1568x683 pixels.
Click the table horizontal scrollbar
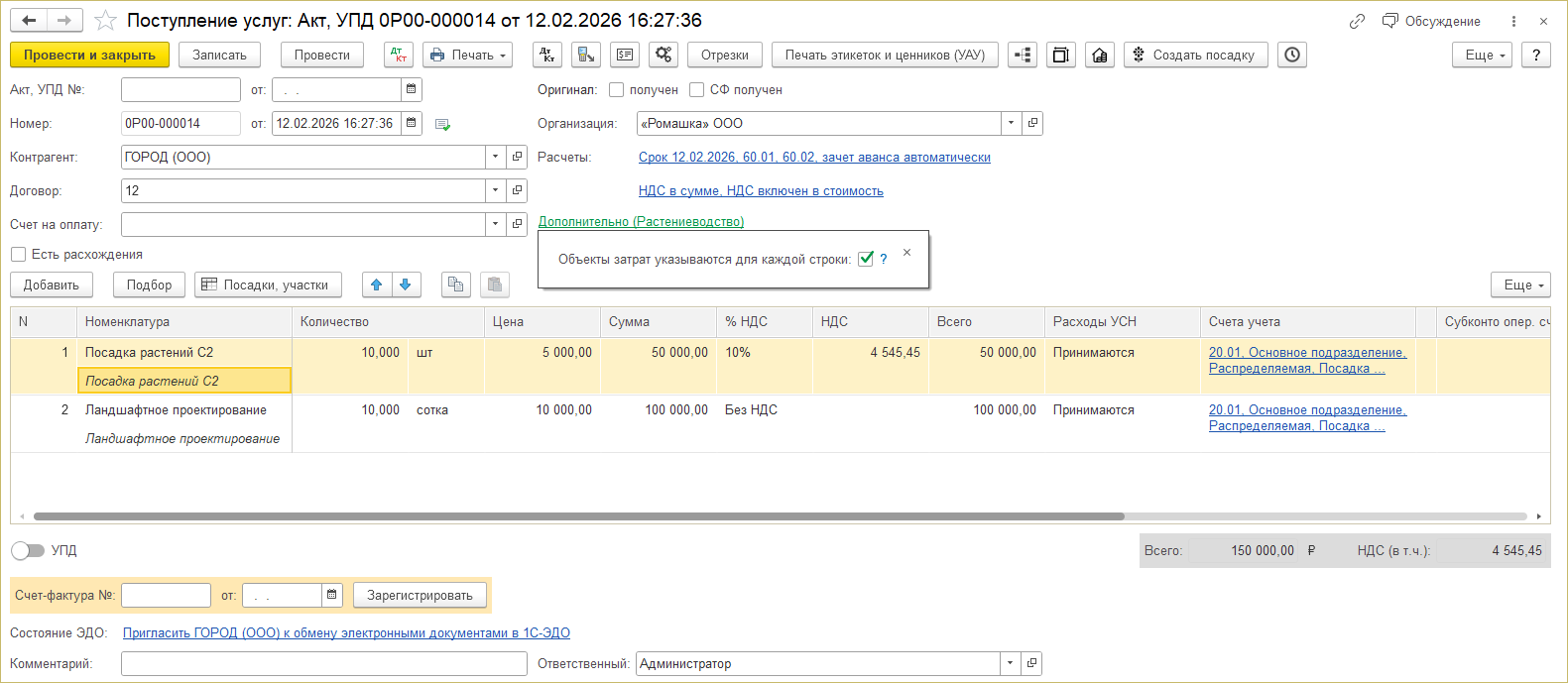point(579,516)
